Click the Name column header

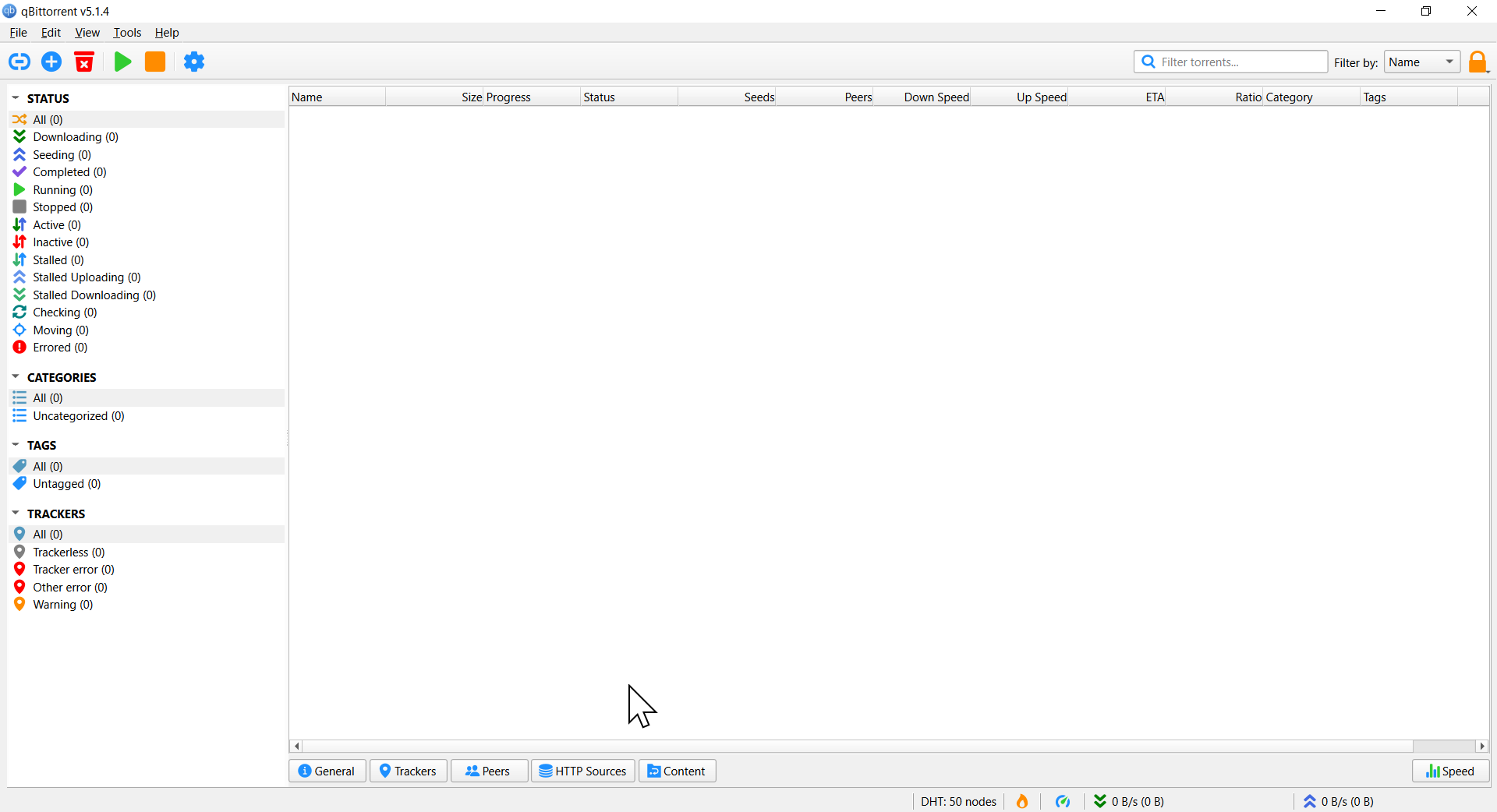click(x=337, y=97)
